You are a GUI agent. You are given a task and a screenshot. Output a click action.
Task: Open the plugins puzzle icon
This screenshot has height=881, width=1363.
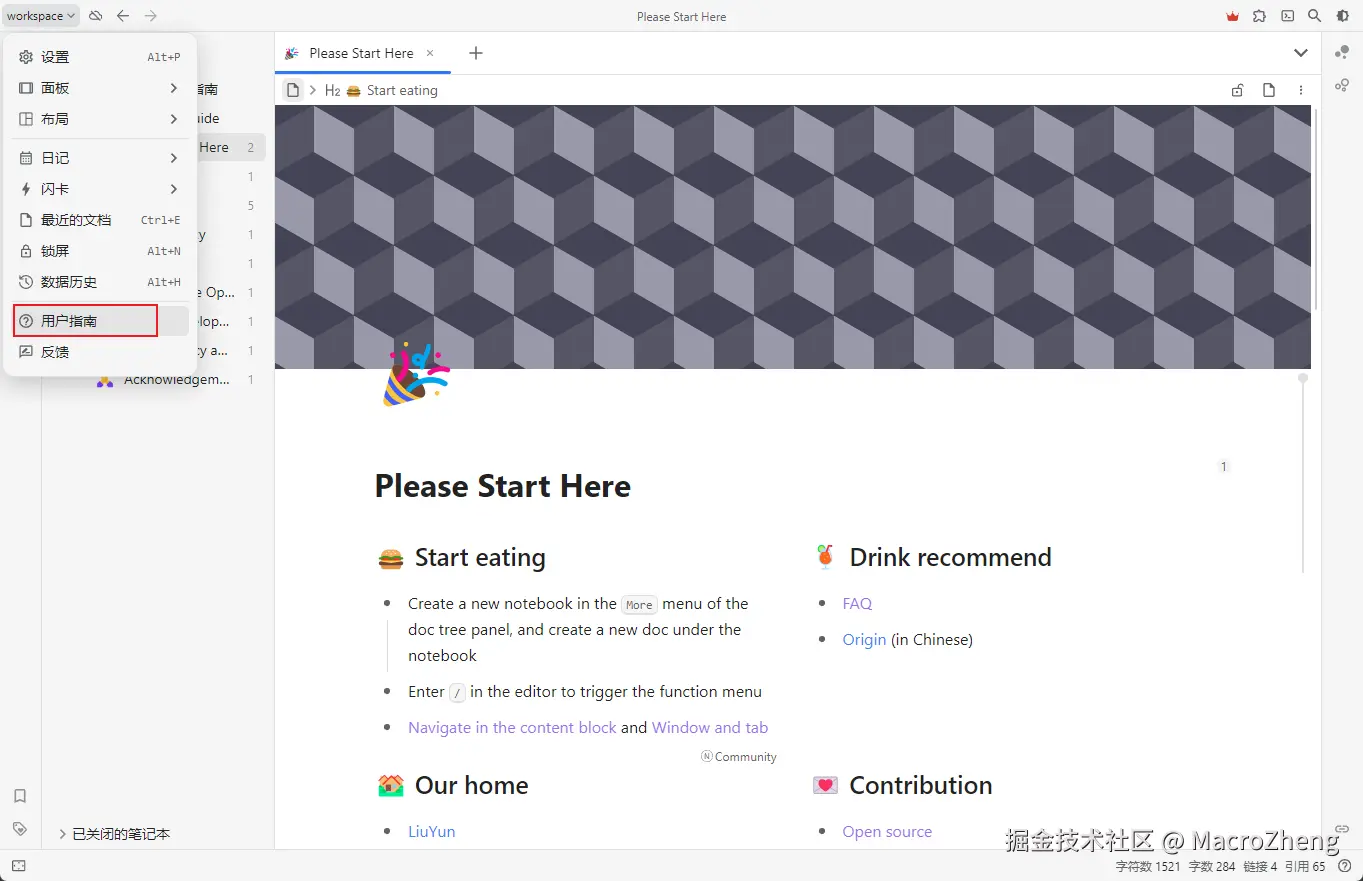click(x=1259, y=16)
